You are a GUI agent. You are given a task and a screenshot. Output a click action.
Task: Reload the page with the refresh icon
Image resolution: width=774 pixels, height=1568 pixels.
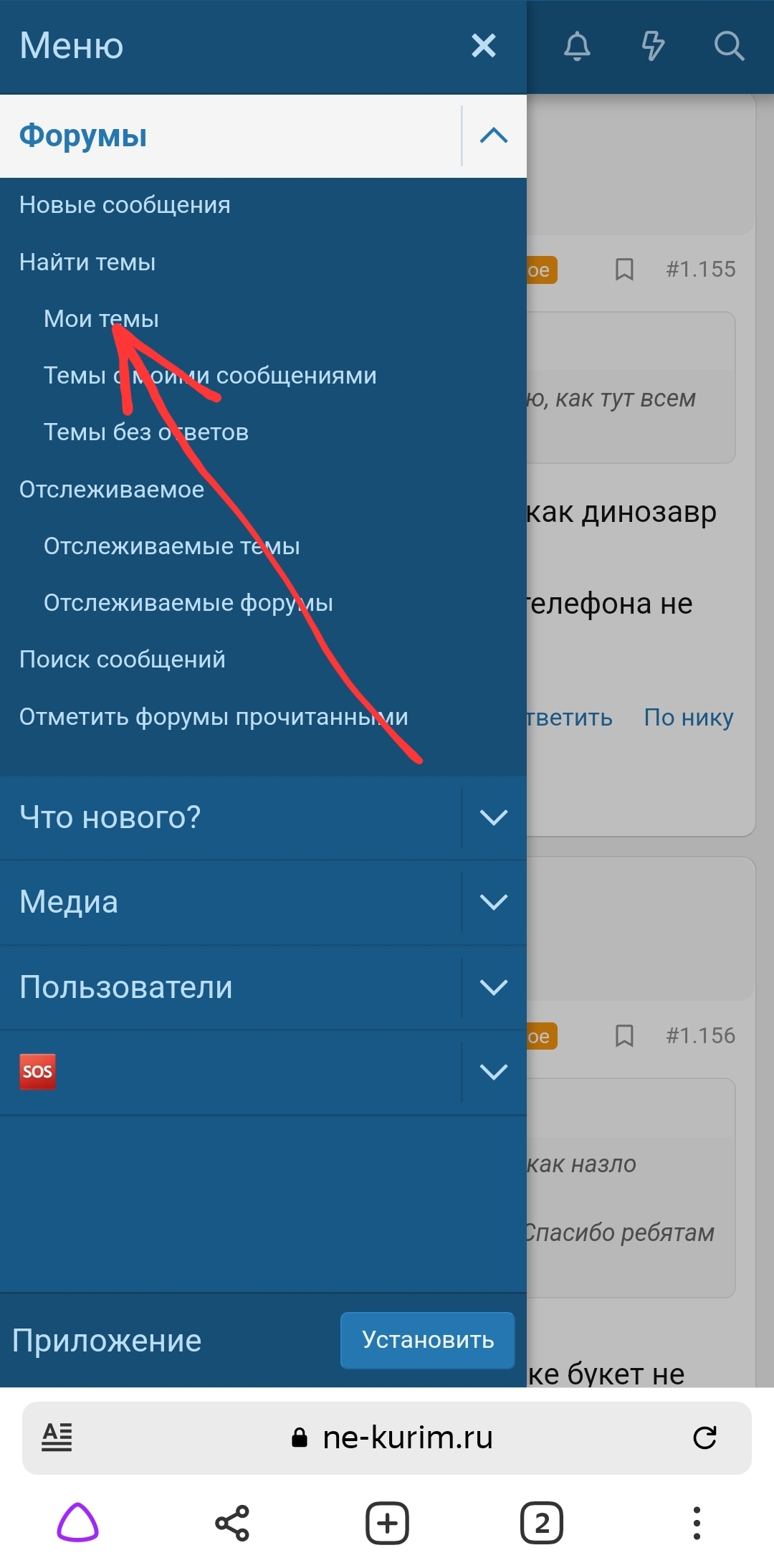704,1437
